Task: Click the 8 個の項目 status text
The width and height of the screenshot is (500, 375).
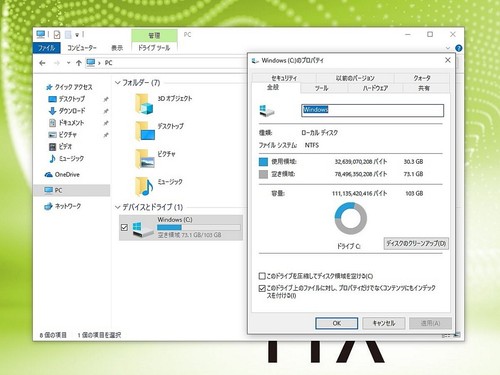Action: point(53,335)
